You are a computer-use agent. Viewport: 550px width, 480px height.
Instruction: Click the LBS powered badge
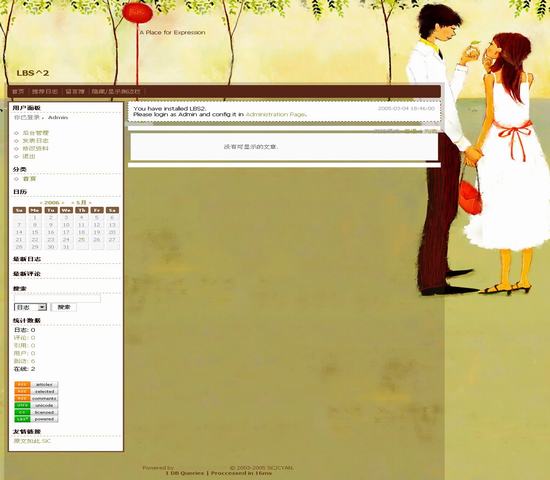36,419
